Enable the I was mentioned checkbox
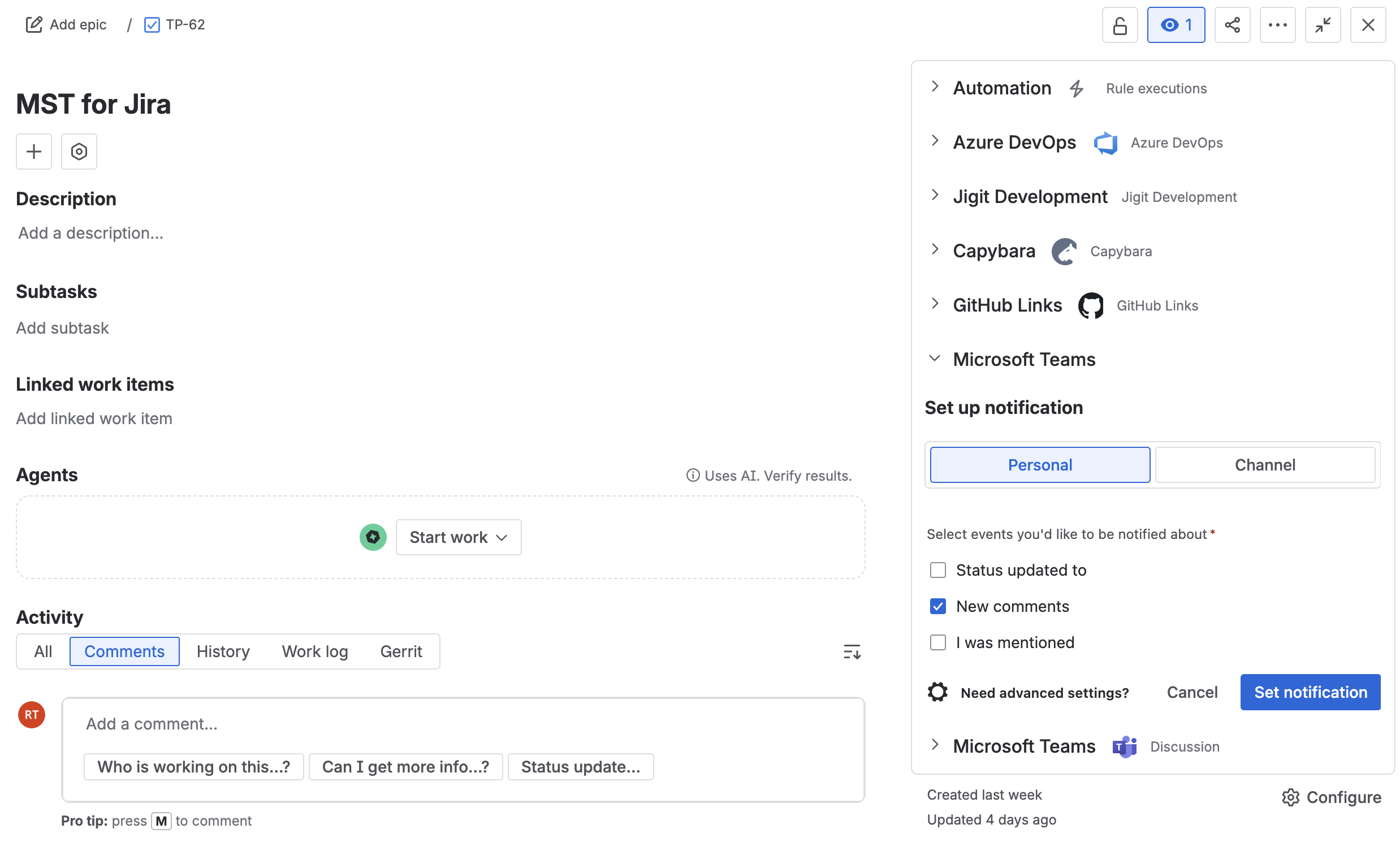1400x846 pixels. click(937, 642)
